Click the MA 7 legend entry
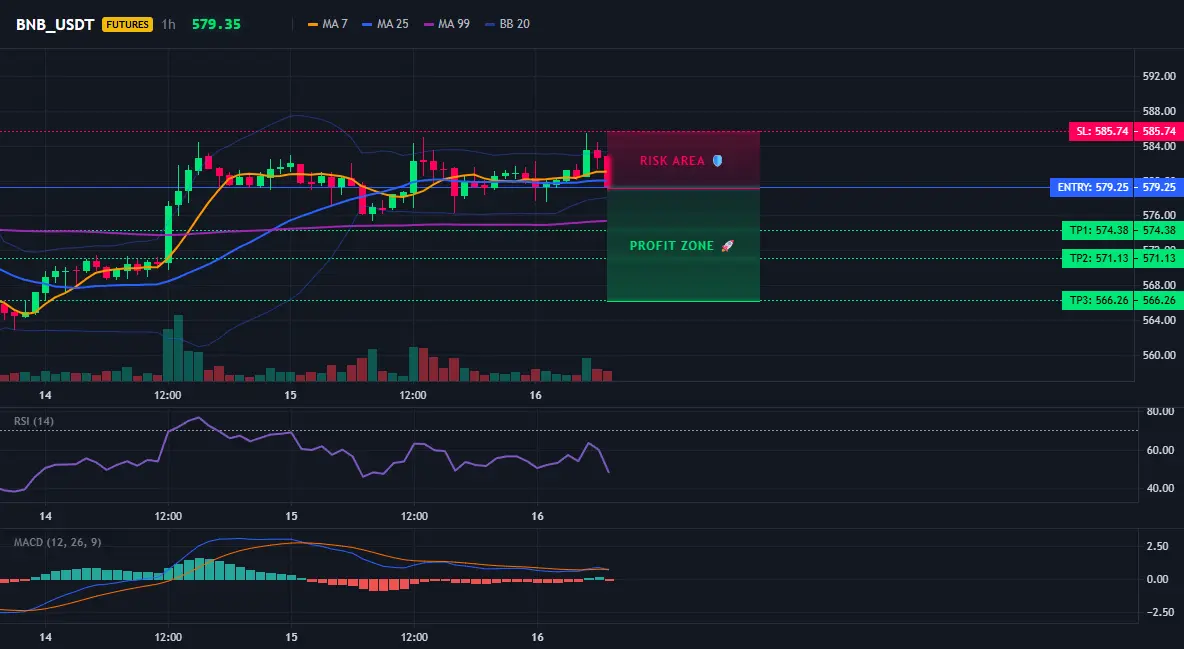The height and width of the screenshot is (649, 1184). (328, 24)
